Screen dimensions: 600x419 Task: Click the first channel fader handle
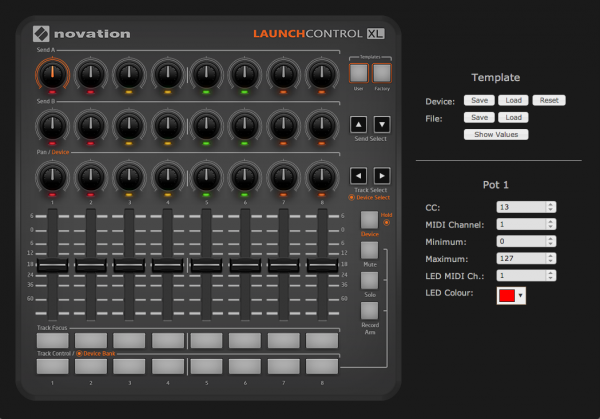click(x=51, y=266)
